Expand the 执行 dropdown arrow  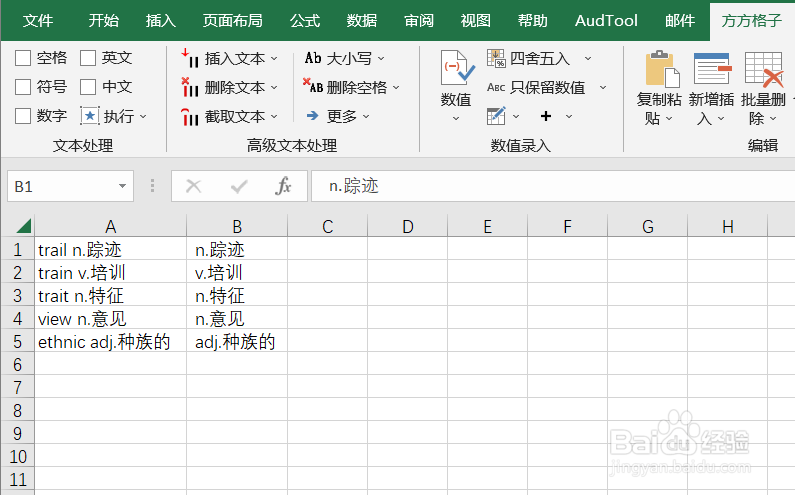(x=143, y=117)
